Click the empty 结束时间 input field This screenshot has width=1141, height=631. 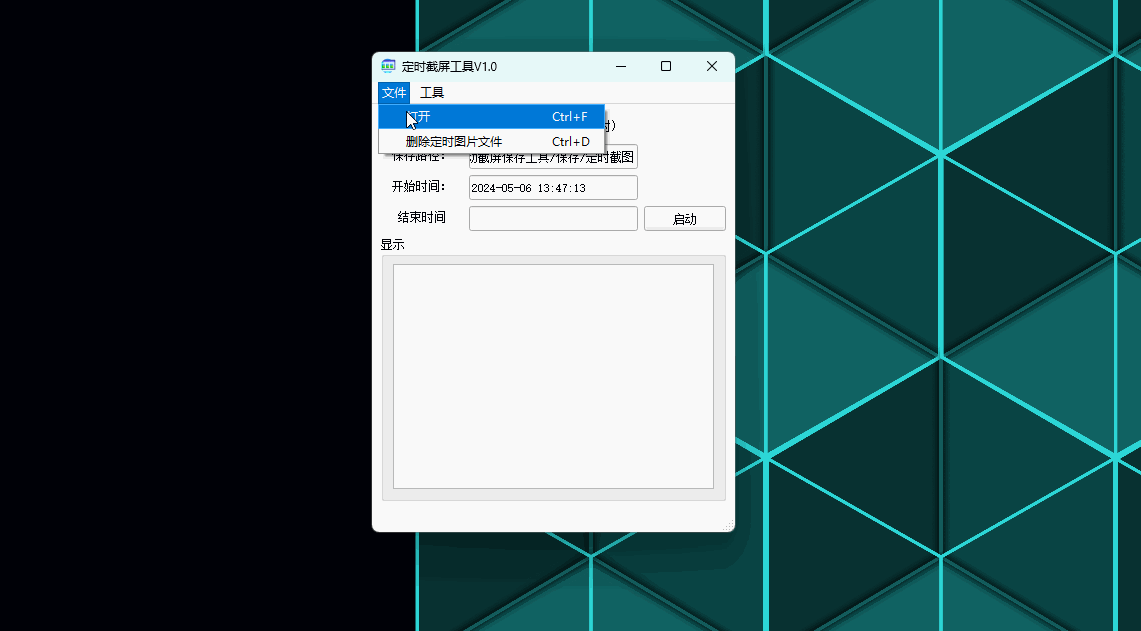point(553,218)
